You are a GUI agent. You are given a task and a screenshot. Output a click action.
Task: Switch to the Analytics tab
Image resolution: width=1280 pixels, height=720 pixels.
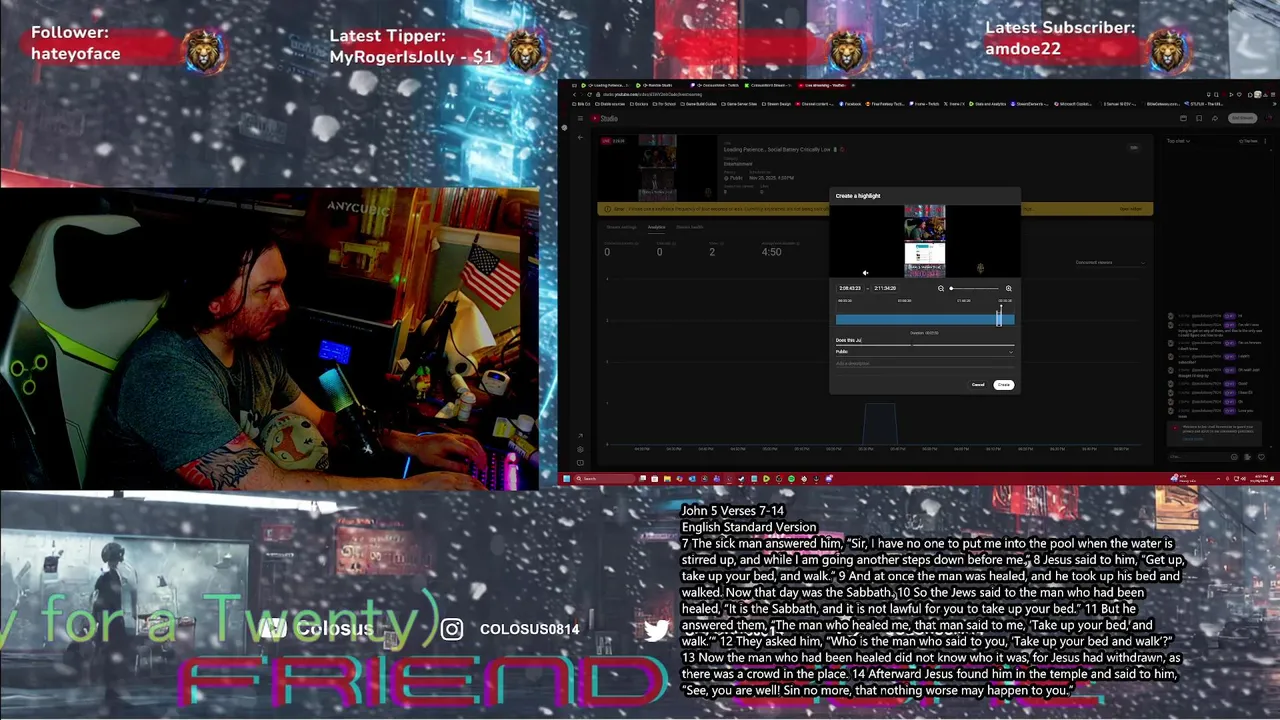point(656,227)
